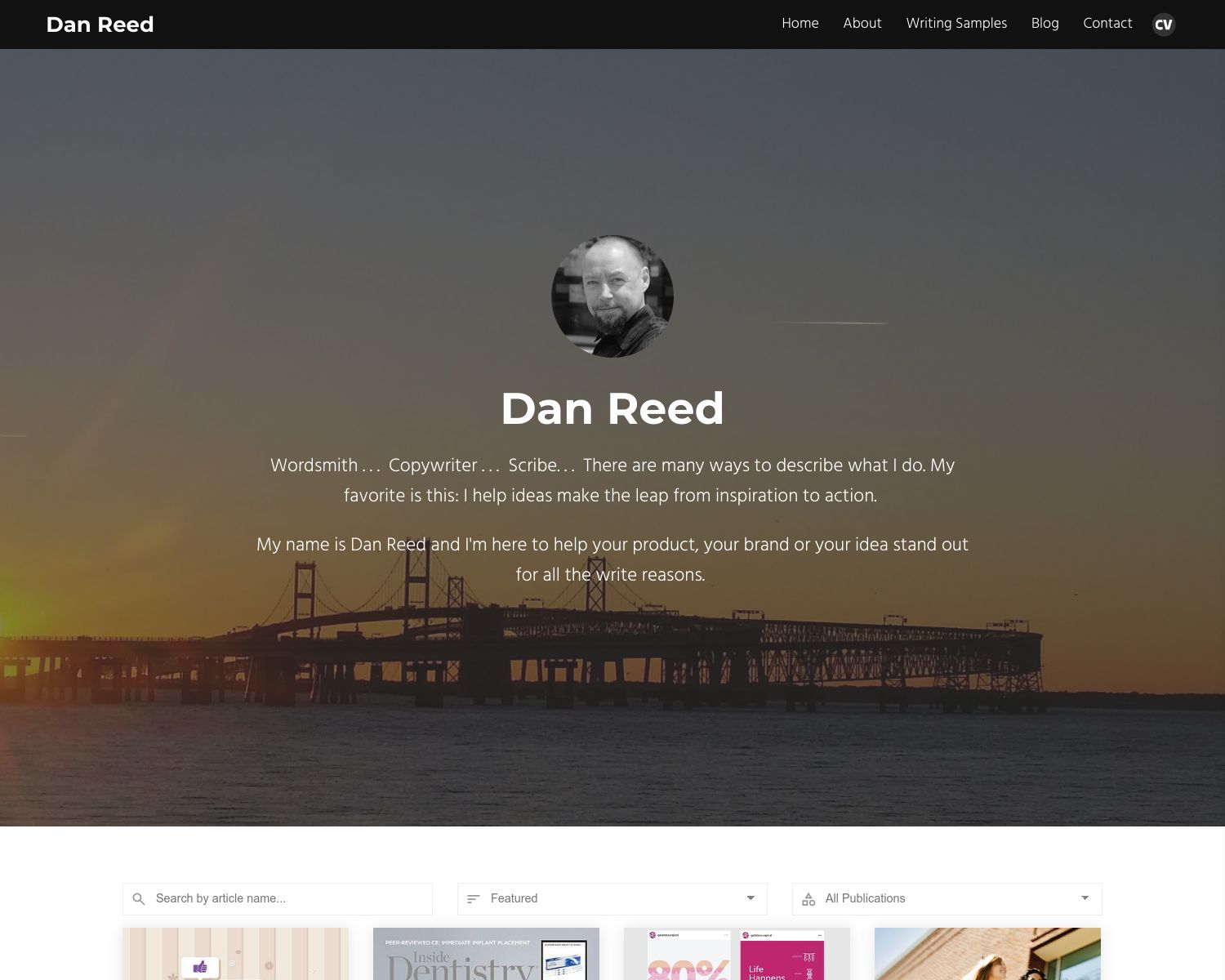Navigate to Writing Samples
The height and width of the screenshot is (980, 1225).
(x=956, y=24)
